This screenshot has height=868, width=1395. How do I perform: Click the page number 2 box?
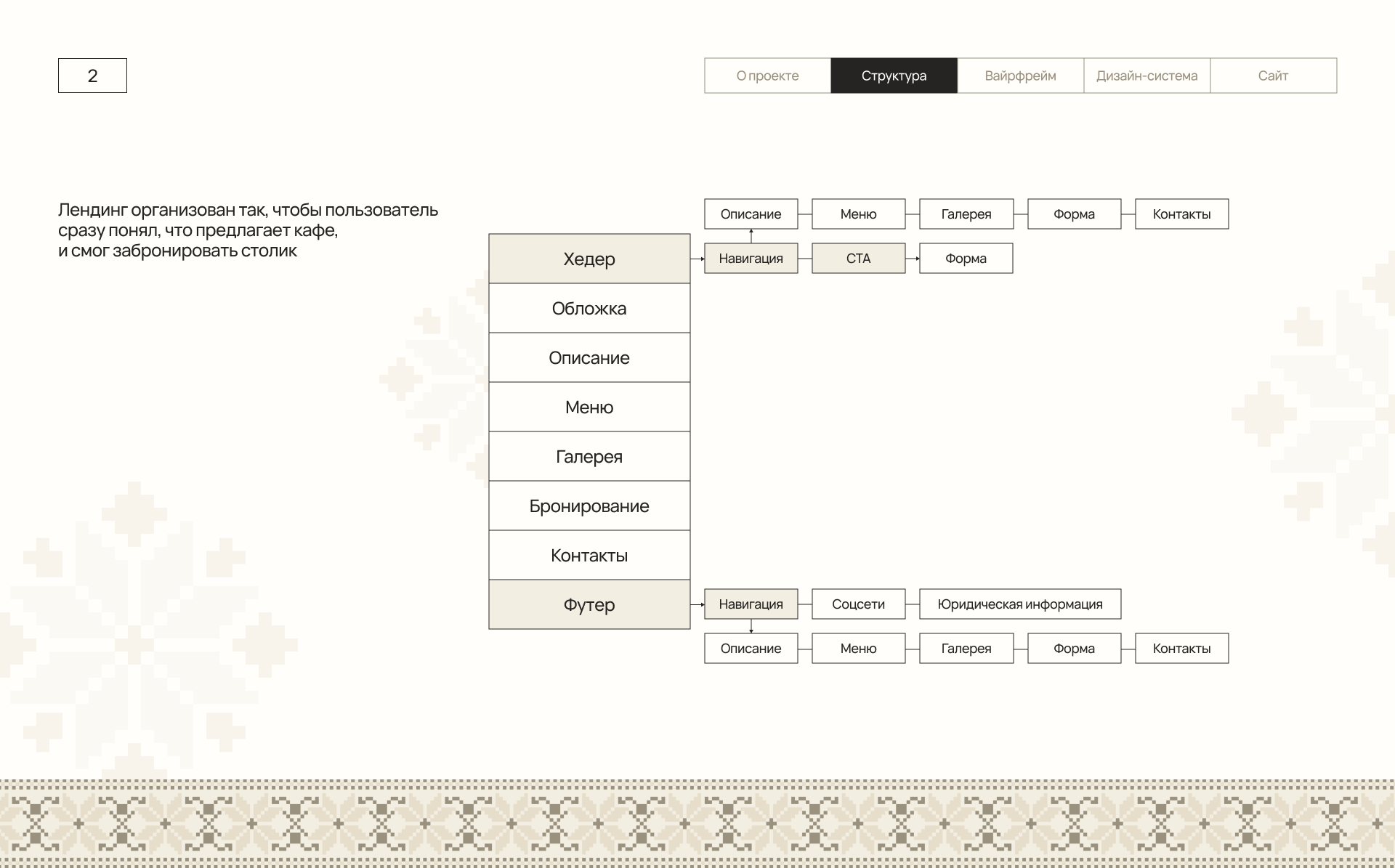point(92,76)
